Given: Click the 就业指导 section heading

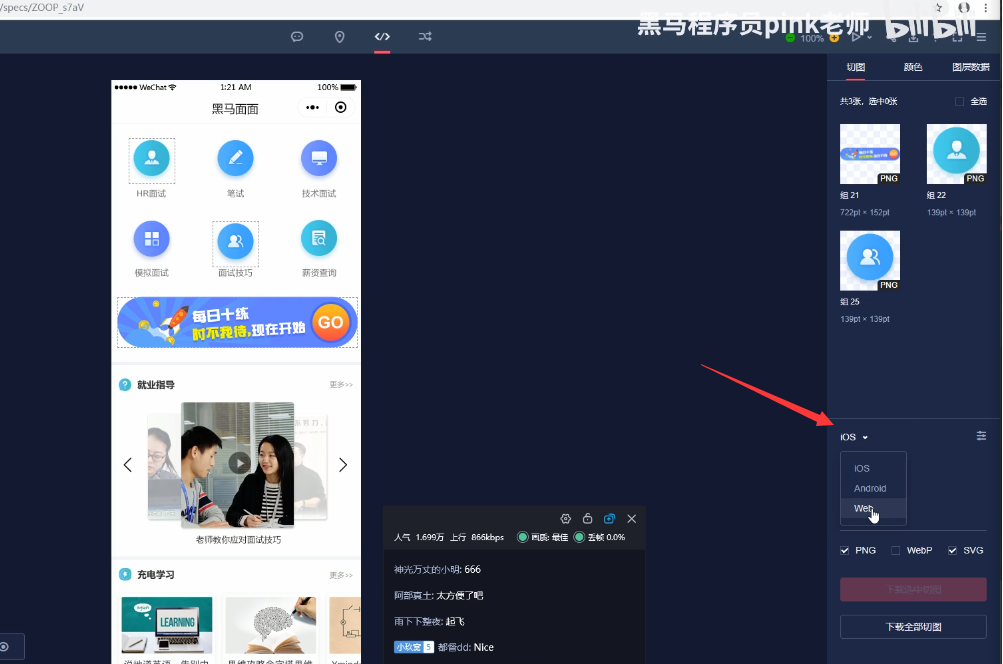Looking at the screenshot, I should point(155,384).
